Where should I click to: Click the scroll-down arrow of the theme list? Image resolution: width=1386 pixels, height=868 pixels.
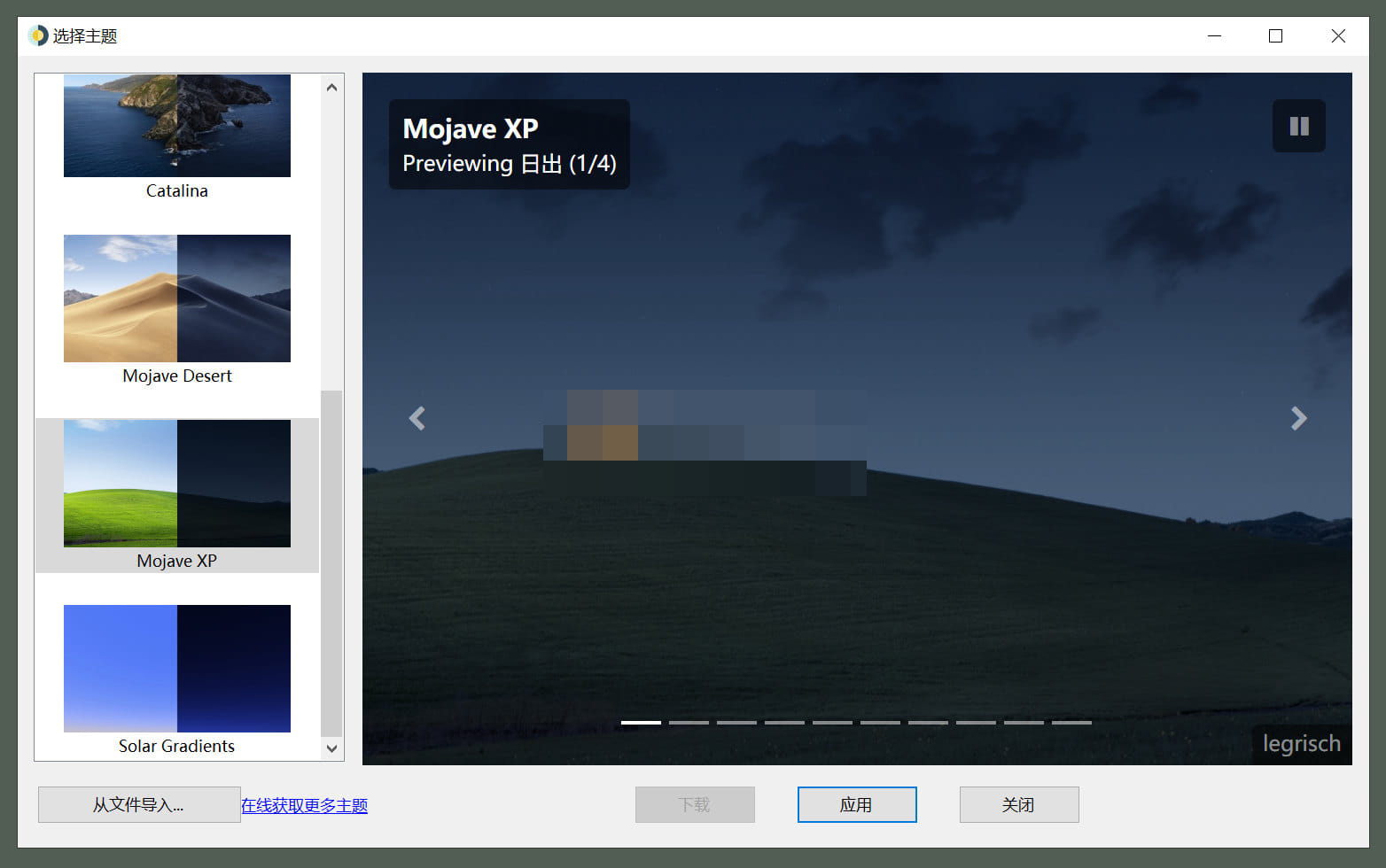point(331,748)
